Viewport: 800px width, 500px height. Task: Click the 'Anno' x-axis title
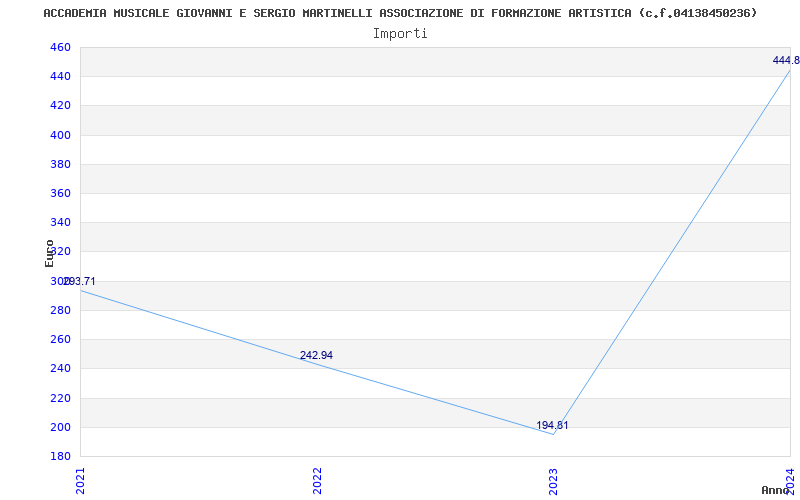[776, 490]
